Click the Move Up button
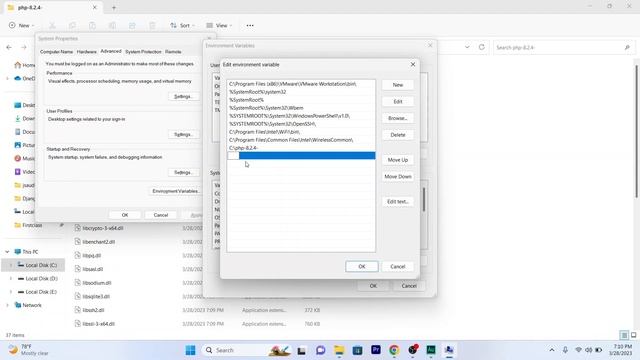This screenshot has height=360, width=640. (x=398, y=160)
